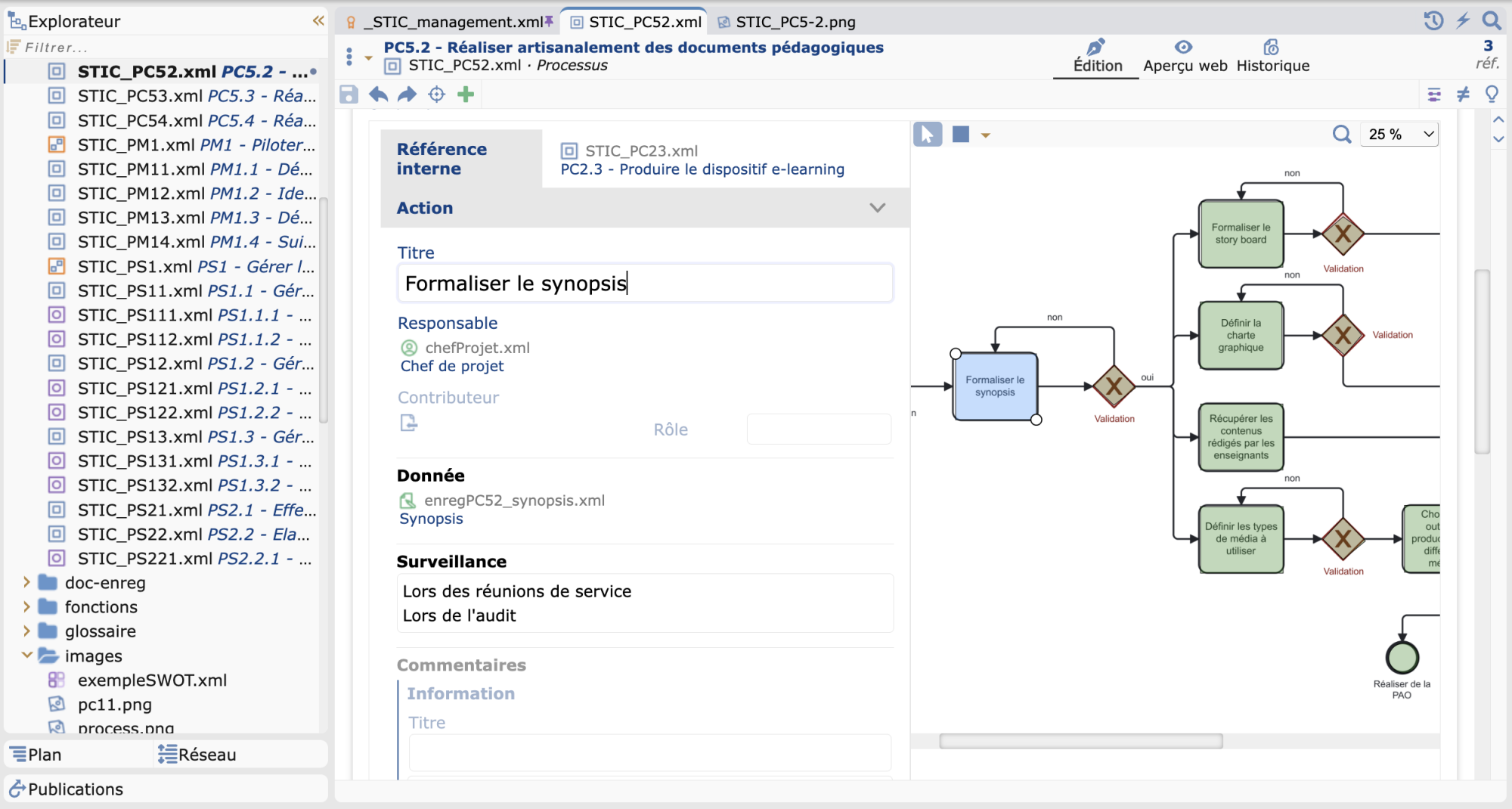The image size is (1512, 809).
Task: Click the save icon in the editor toolbar
Action: (x=349, y=95)
